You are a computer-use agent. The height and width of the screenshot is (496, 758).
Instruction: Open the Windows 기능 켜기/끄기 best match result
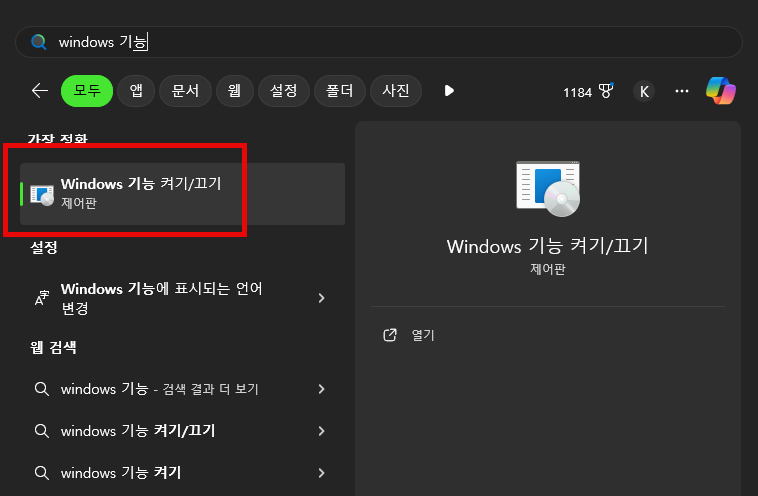coord(182,194)
